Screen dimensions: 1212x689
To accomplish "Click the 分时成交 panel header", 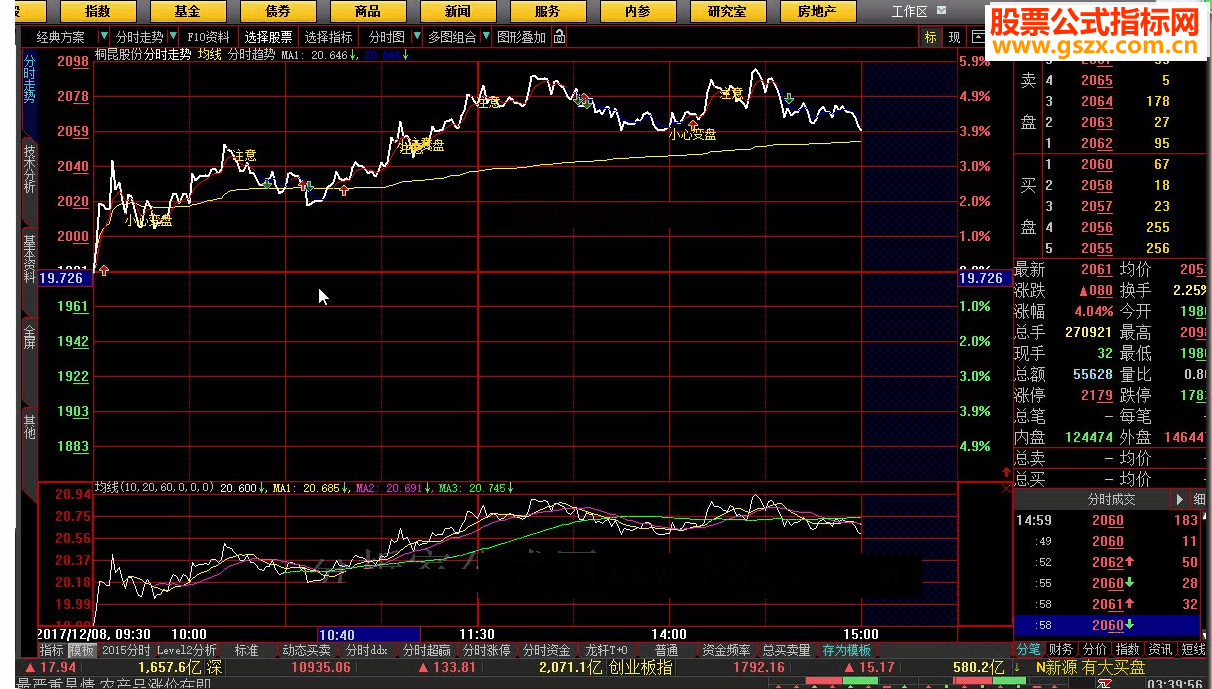I will pos(1112,499).
